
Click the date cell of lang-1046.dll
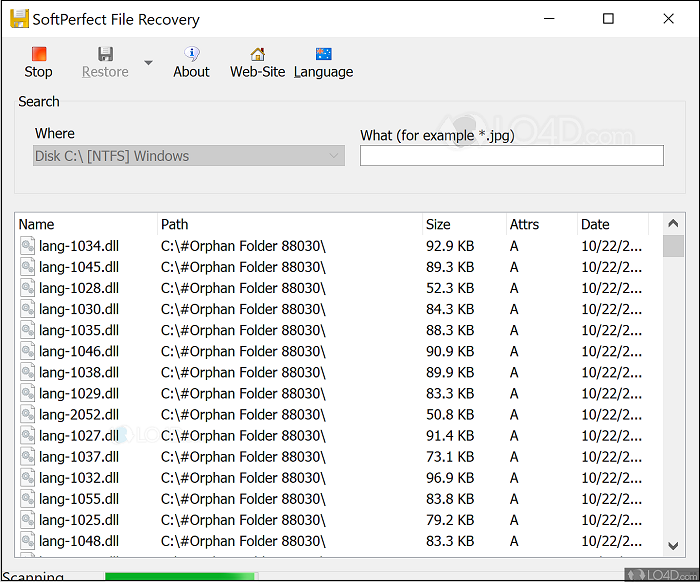pos(612,351)
